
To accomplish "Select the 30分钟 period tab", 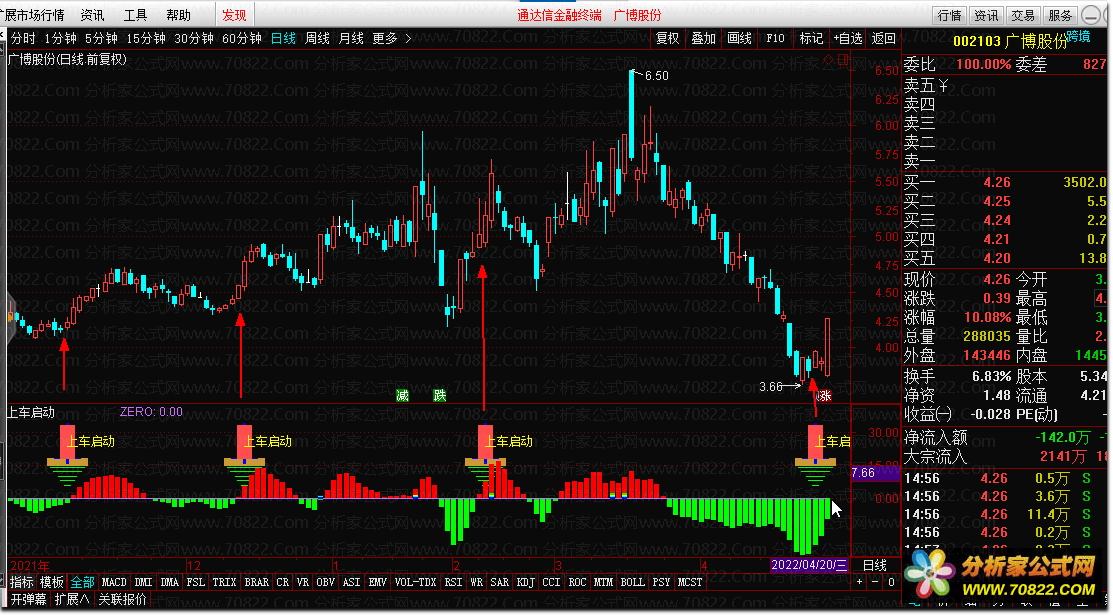I will click(194, 38).
